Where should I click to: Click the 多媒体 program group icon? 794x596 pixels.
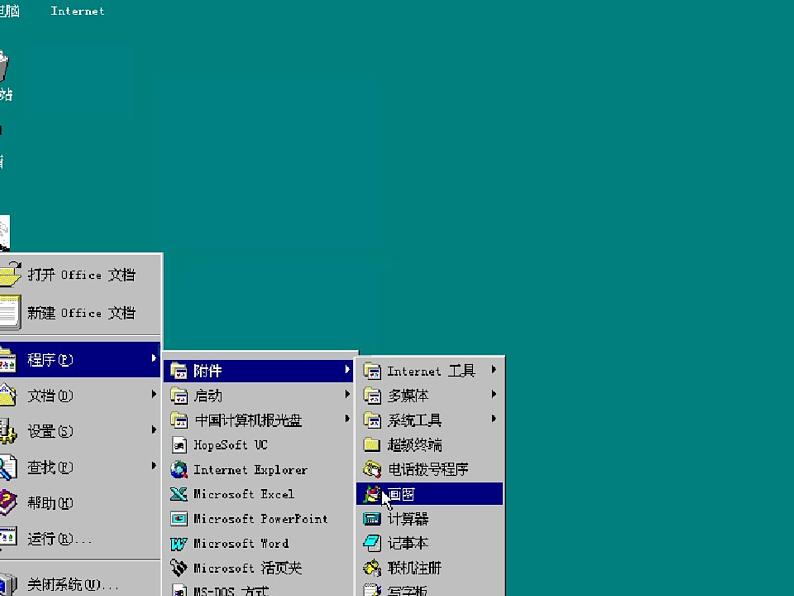(372, 395)
